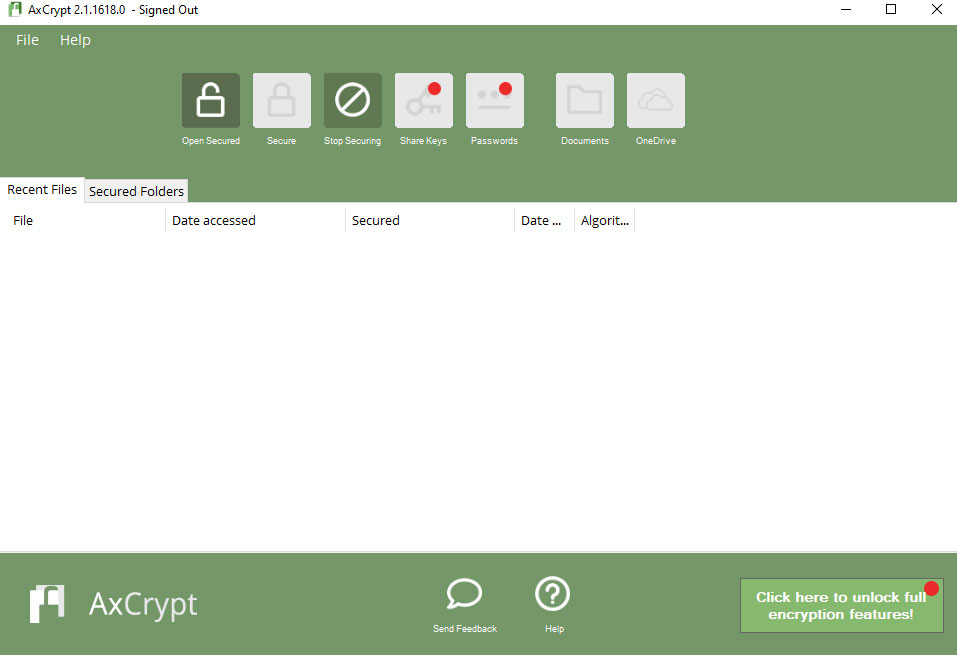The width and height of the screenshot is (957, 655).
Task: Click the Open Secured unlocked padlock icon
Action: click(x=211, y=101)
